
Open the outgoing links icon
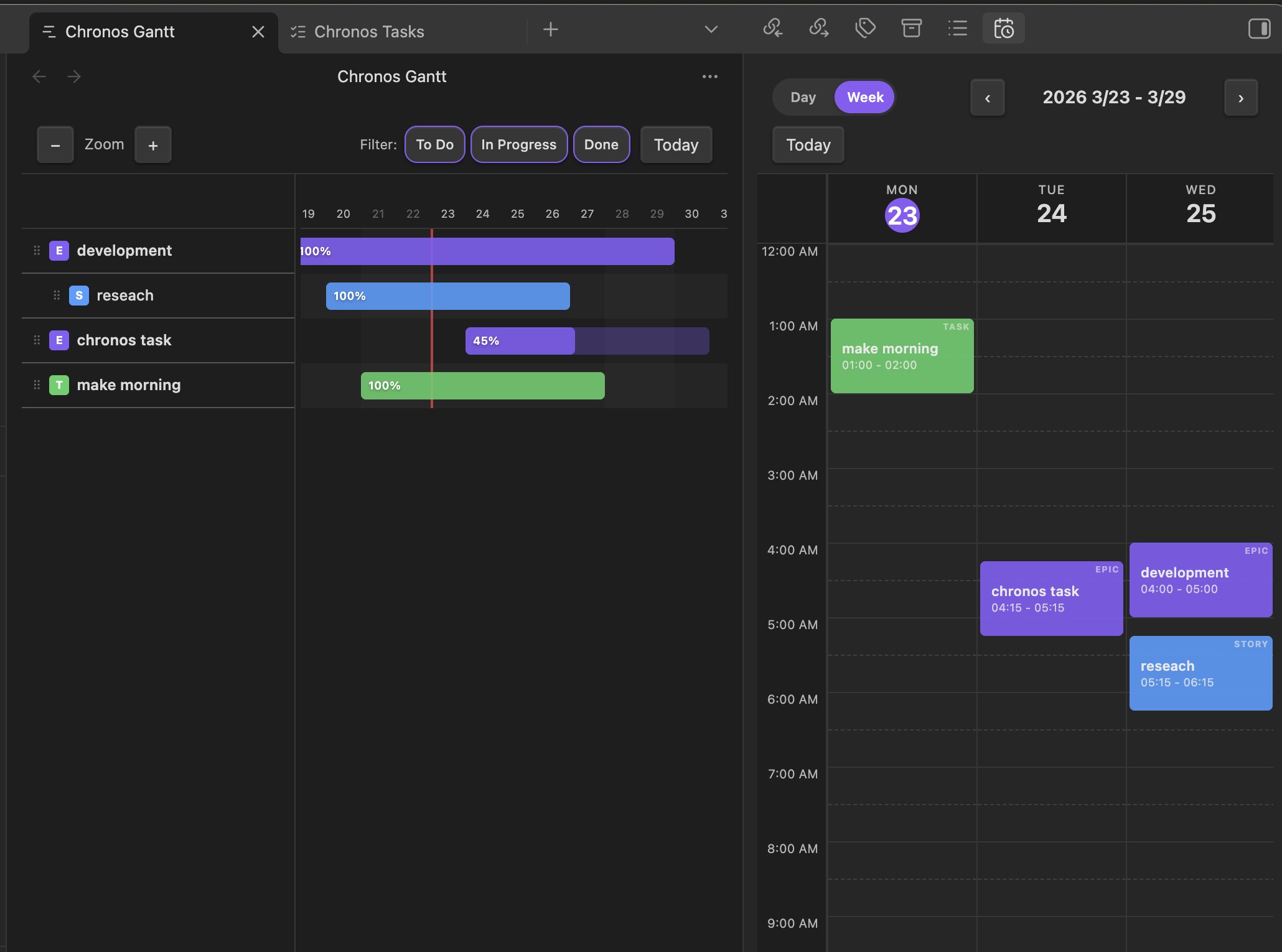click(818, 29)
